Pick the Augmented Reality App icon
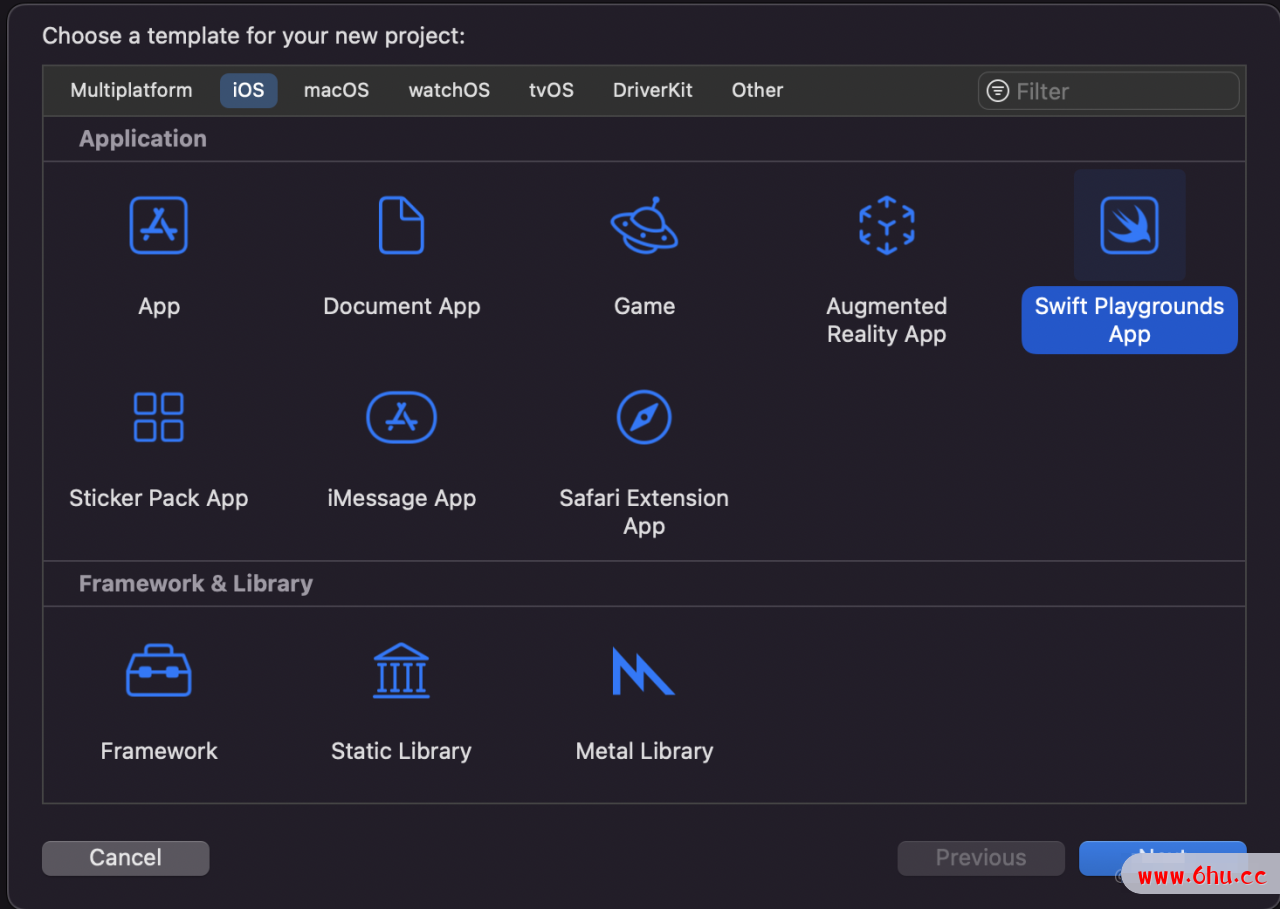 [x=886, y=225]
